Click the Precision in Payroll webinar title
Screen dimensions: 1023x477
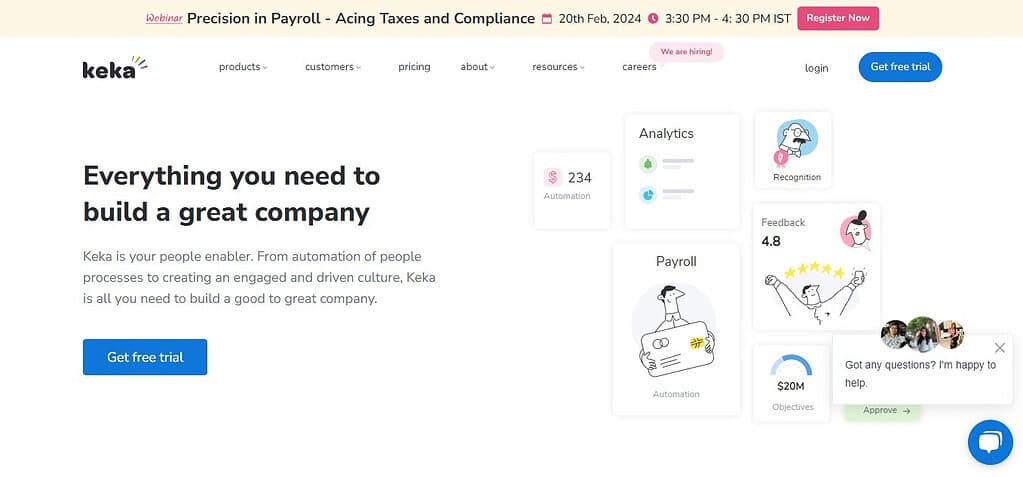(x=361, y=18)
